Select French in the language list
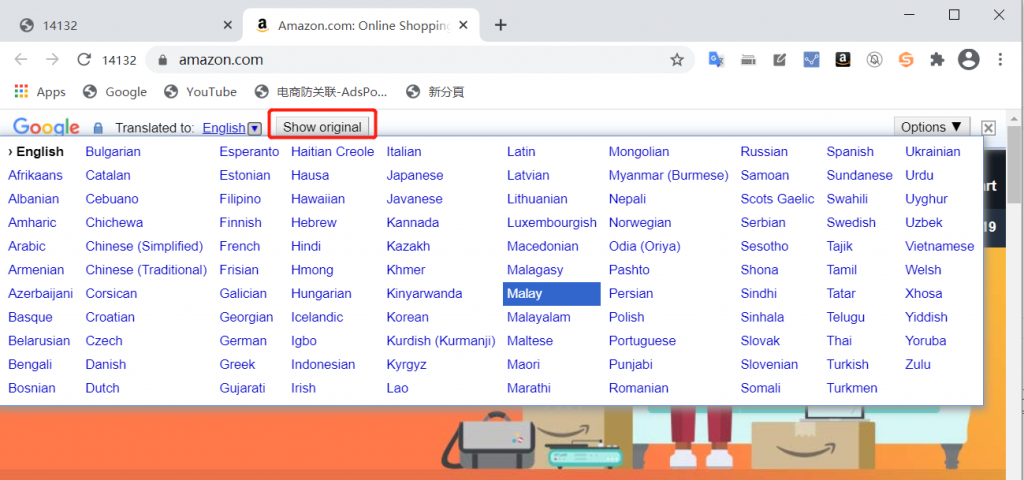Viewport: 1024px width, 480px height. 240,246
